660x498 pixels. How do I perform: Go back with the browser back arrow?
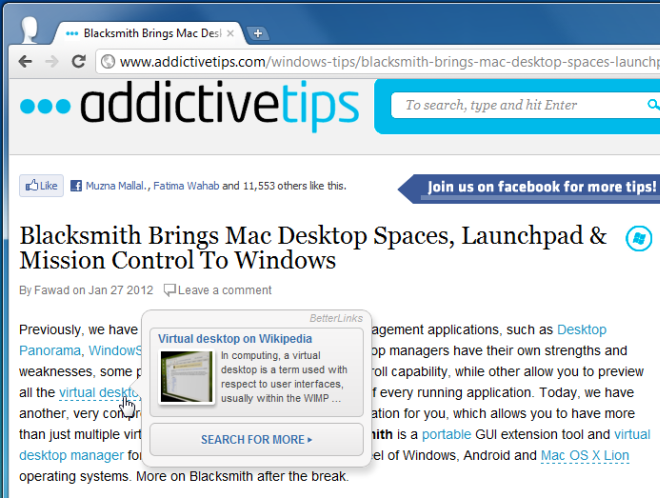(26, 62)
